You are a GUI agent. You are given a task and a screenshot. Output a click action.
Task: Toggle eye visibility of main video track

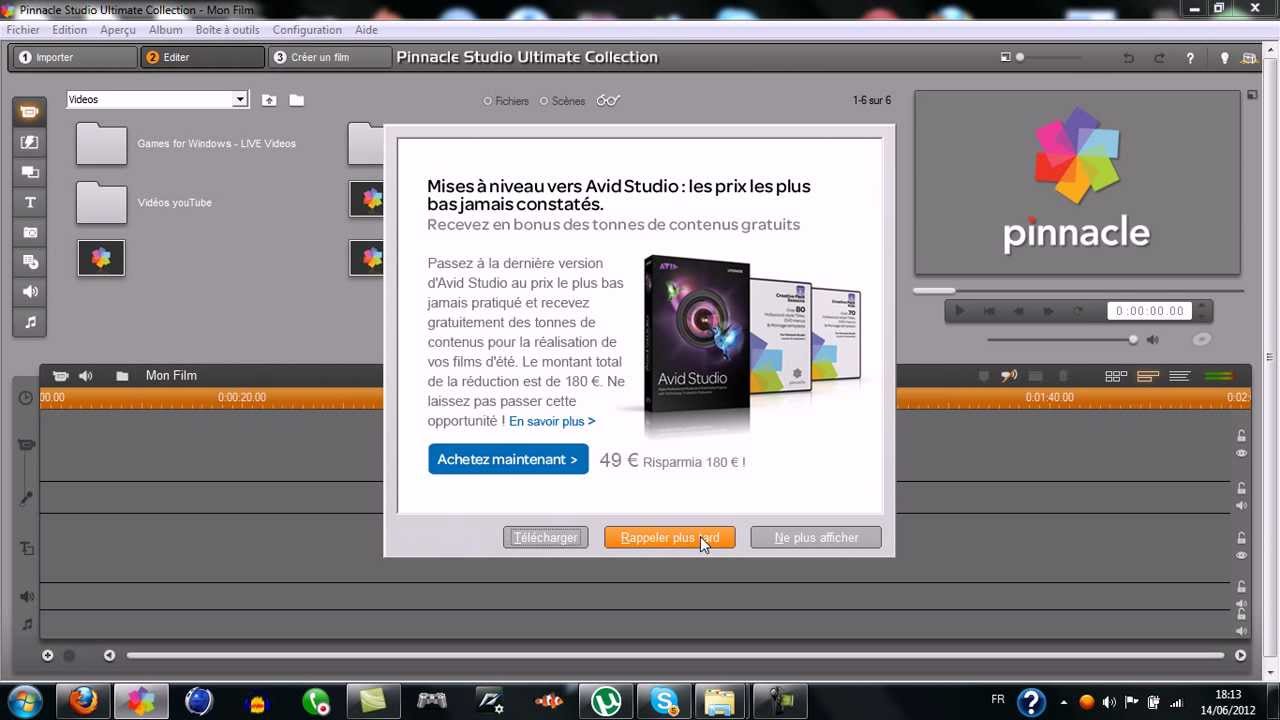pos(1241,453)
